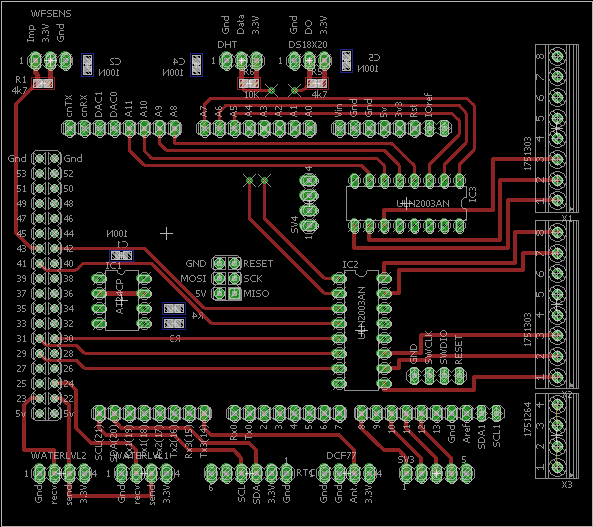Click the RTC connector label
The height and width of the screenshot is (527, 593).
point(305,473)
